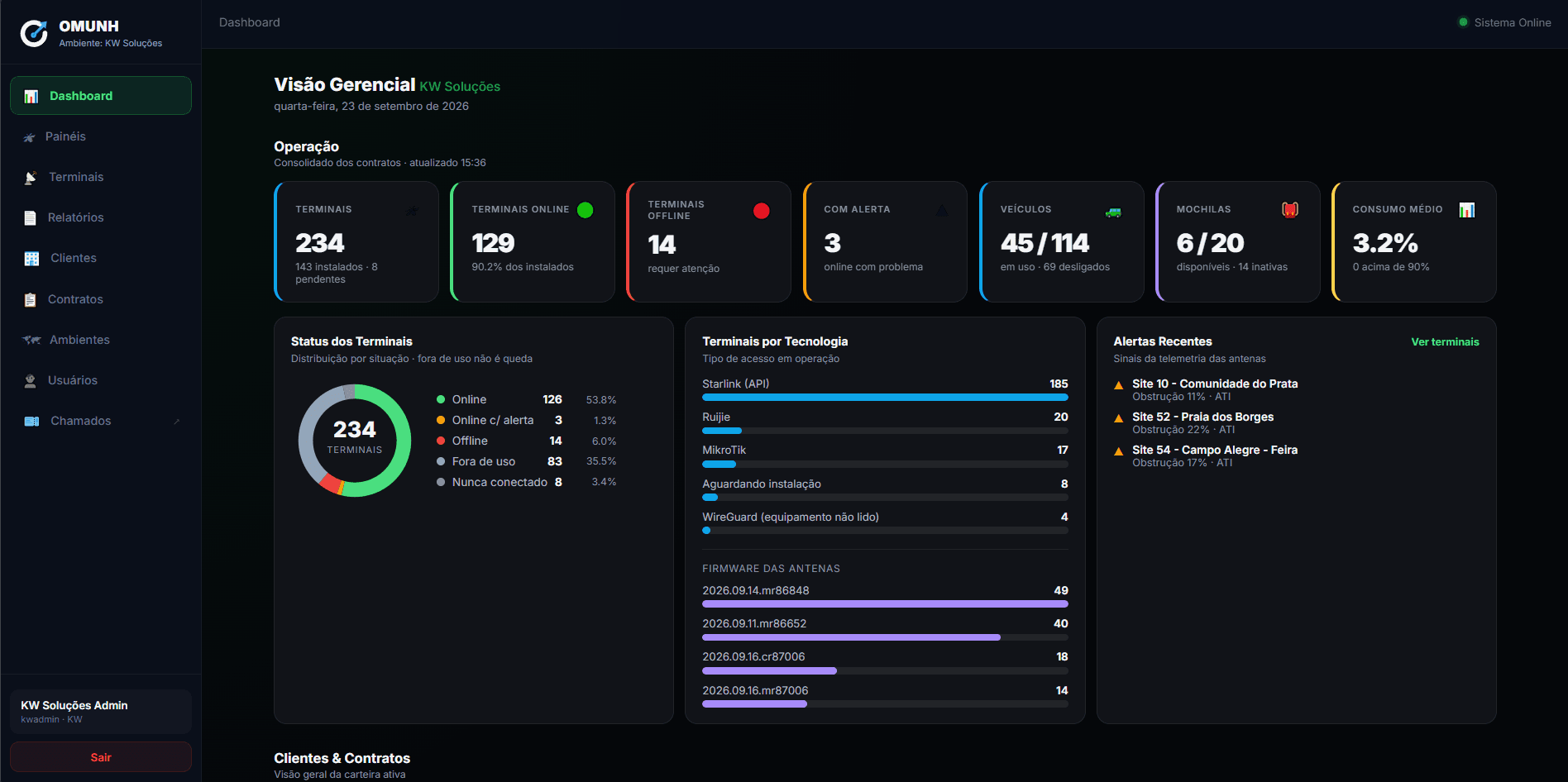Open Contratos in the sidebar
The height and width of the screenshot is (782, 1568).
(101, 299)
